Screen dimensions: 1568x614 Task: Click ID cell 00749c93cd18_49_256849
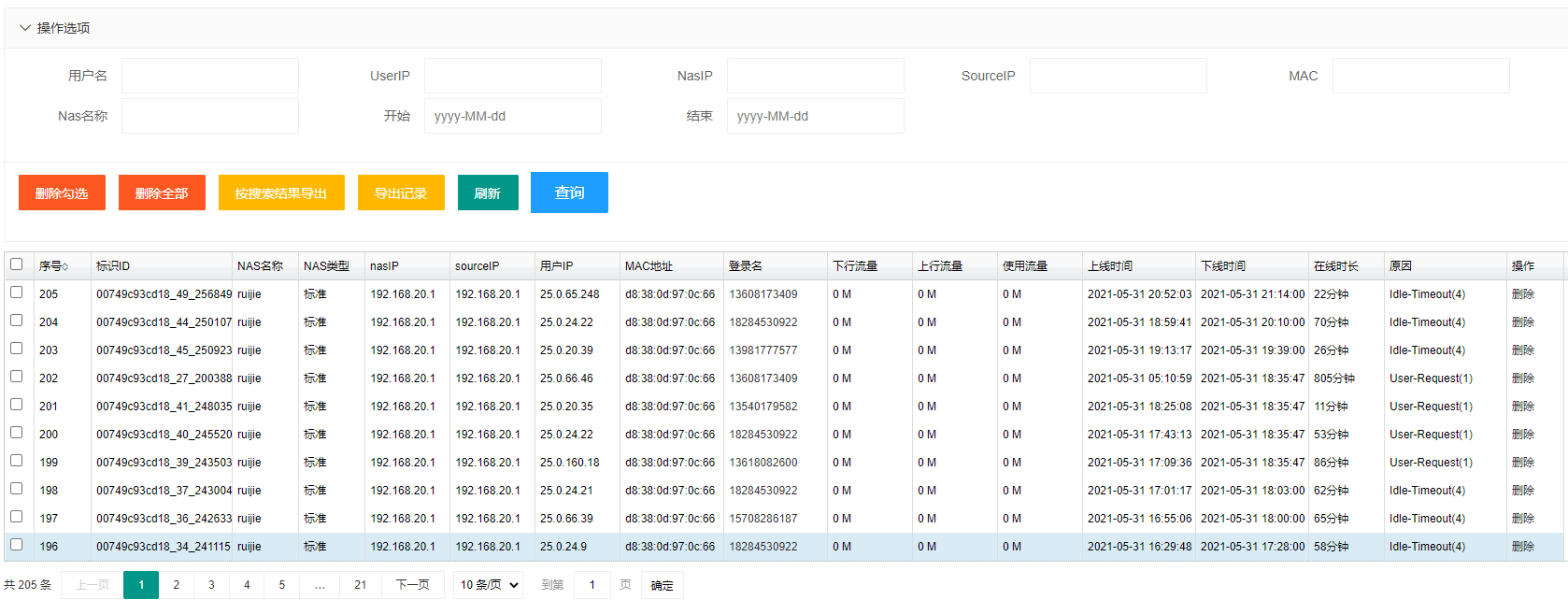click(164, 294)
